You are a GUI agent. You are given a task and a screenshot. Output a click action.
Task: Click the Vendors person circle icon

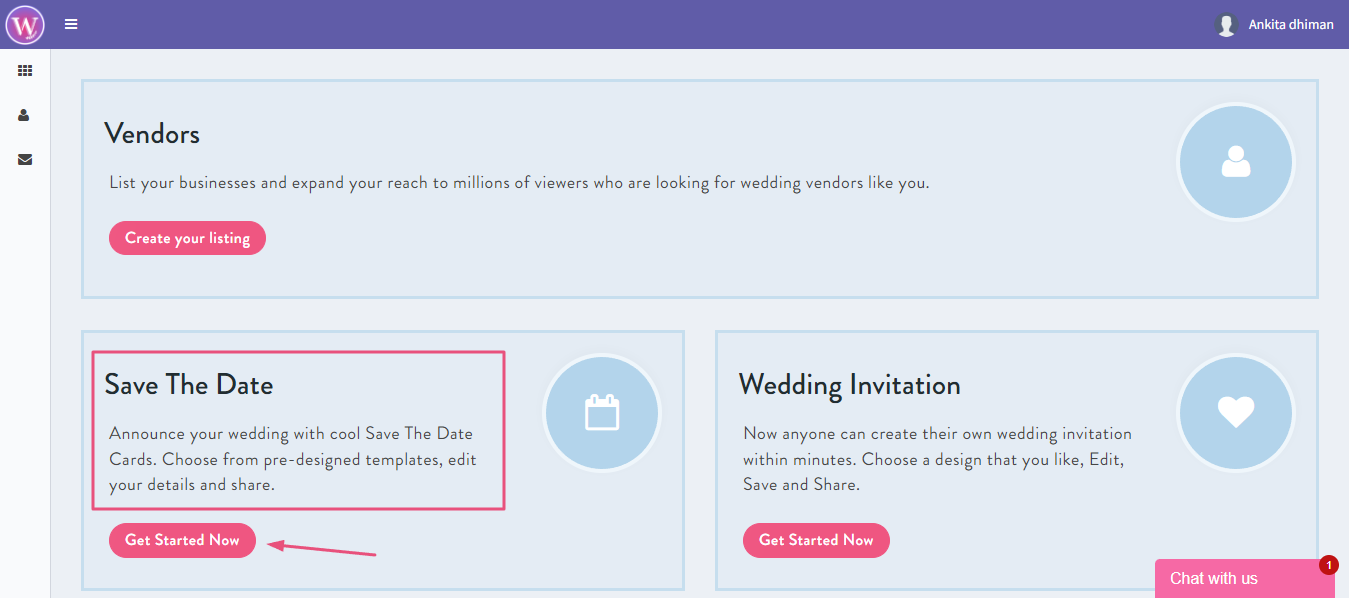coord(1236,162)
